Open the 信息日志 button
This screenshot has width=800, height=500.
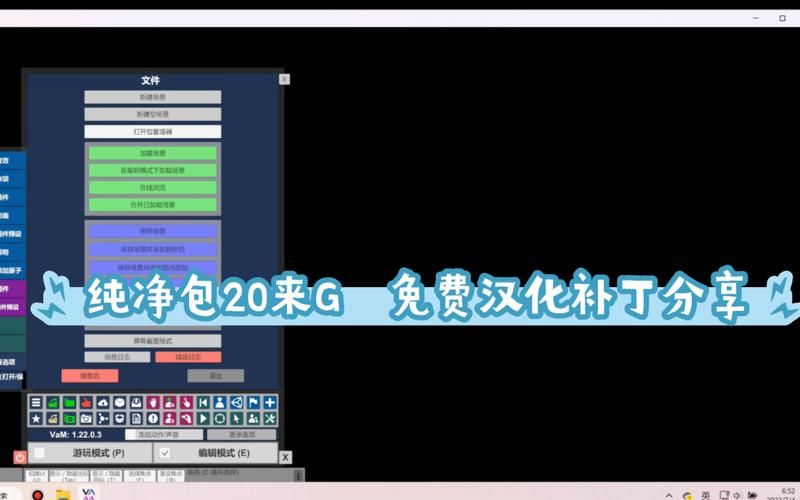(x=117, y=357)
